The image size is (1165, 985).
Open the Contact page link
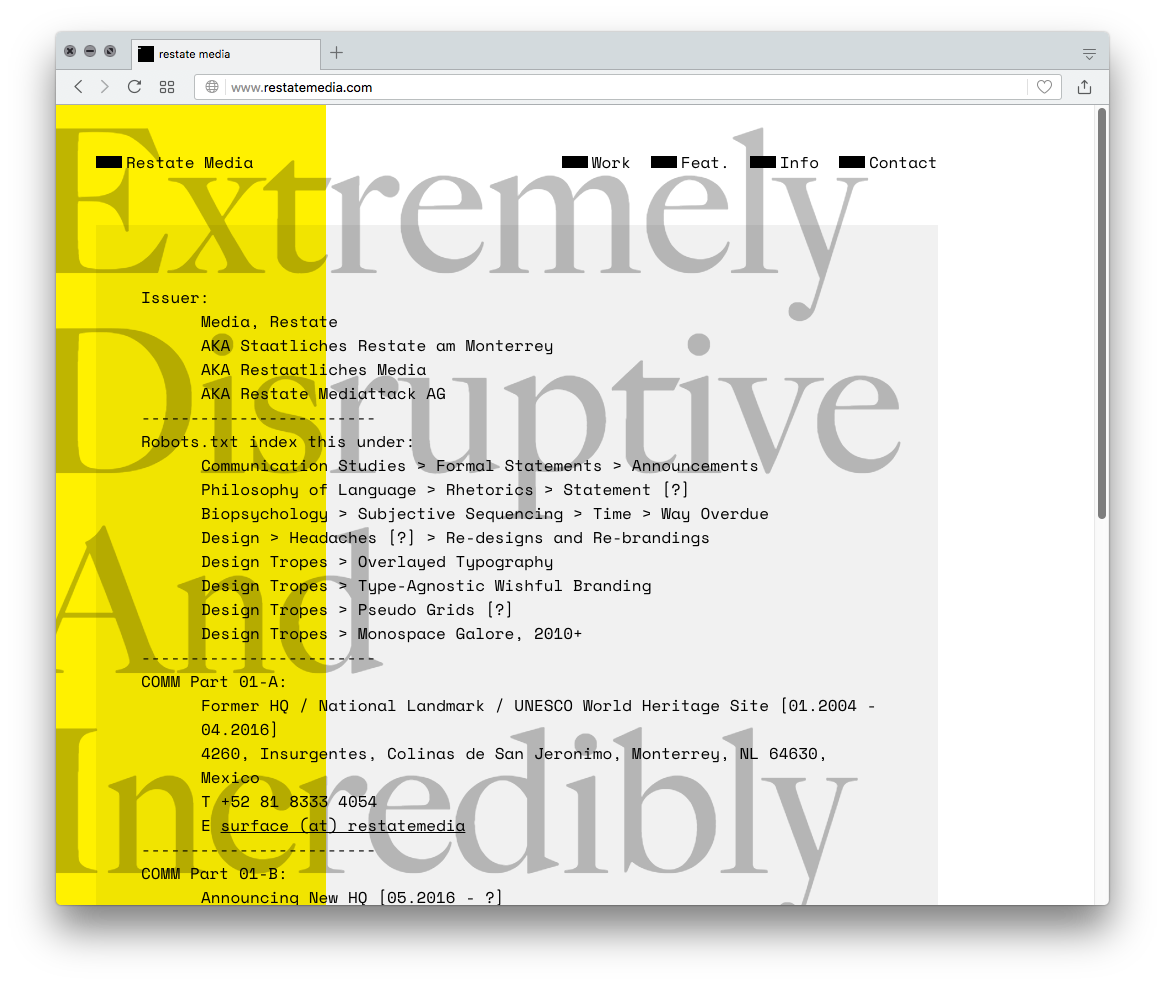click(888, 163)
